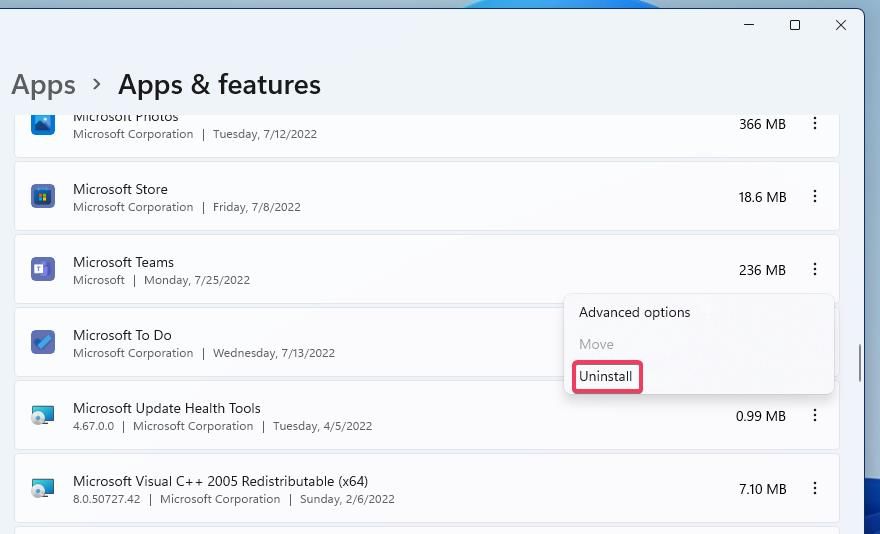Click the Tuesday, 4/5/2022 install date

pos(323,426)
